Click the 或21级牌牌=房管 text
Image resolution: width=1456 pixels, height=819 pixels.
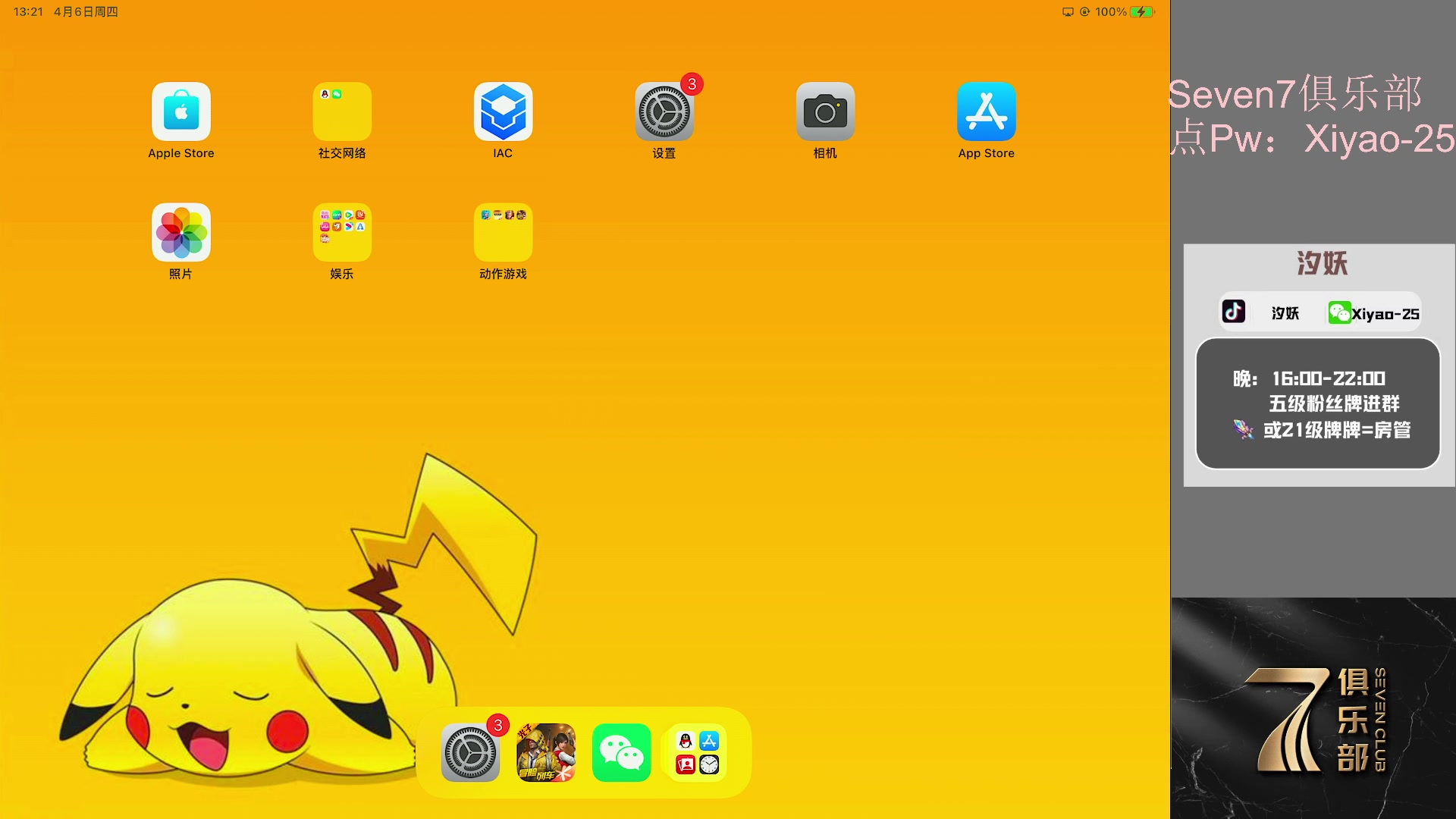[1337, 430]
